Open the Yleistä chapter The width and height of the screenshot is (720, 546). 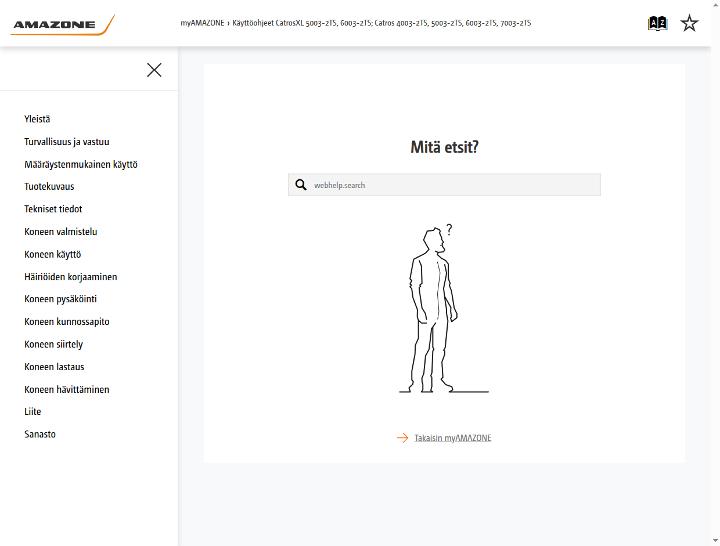tap(37, 119)
